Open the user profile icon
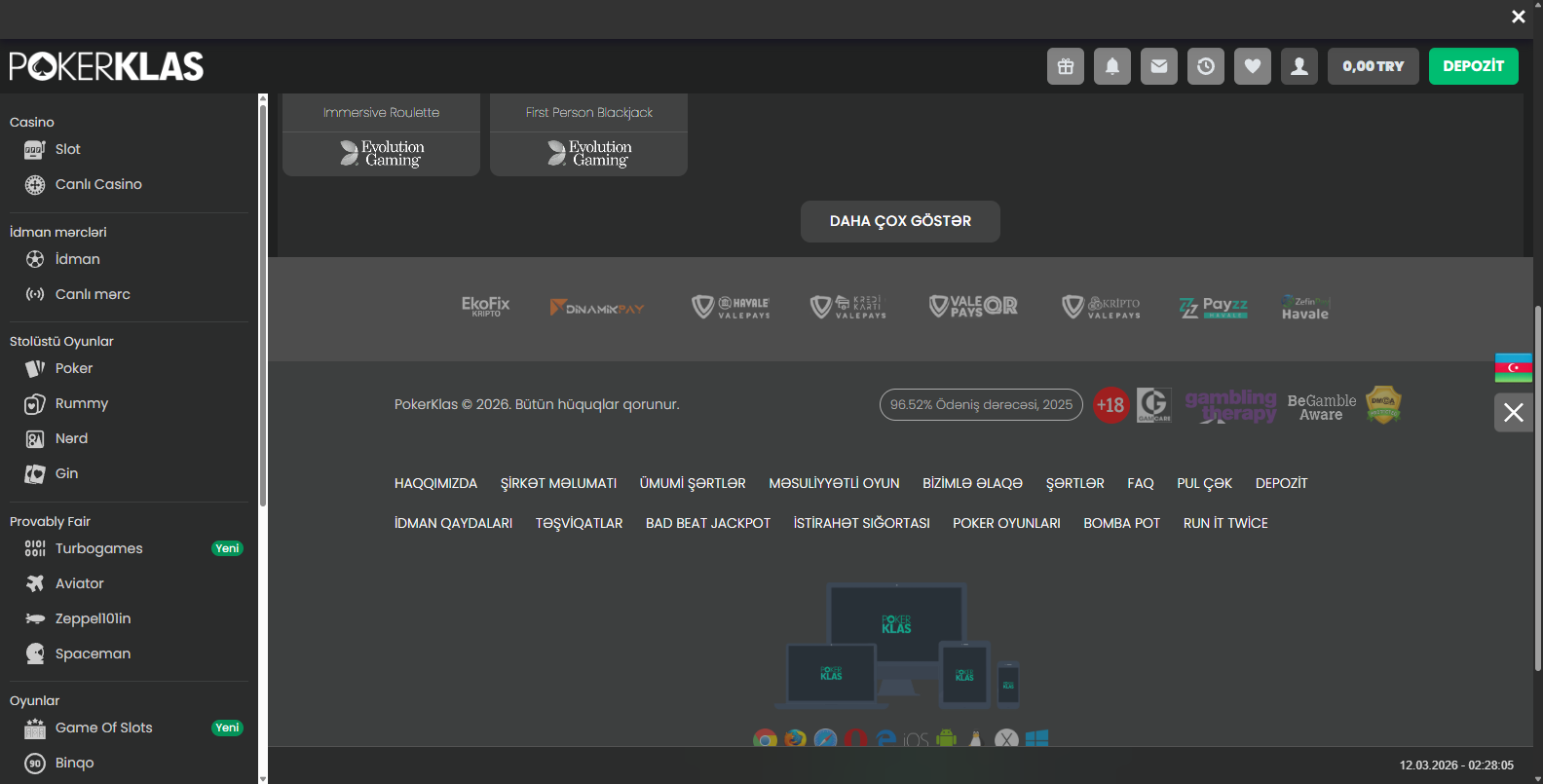Screen dimensions: 1543x784 [1298, 66]
